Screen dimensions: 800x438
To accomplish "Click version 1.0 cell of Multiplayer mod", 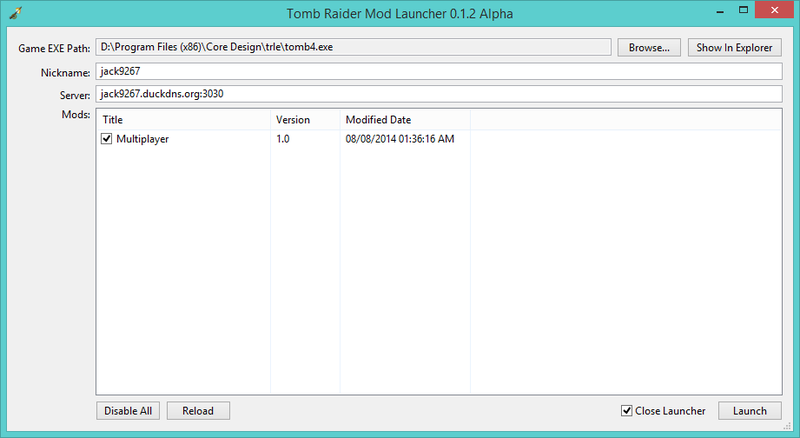I will 284,140.
